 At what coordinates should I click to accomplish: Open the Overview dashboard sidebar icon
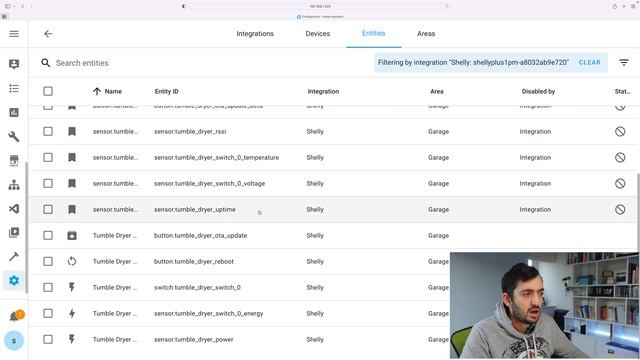(x=14, y=64)
